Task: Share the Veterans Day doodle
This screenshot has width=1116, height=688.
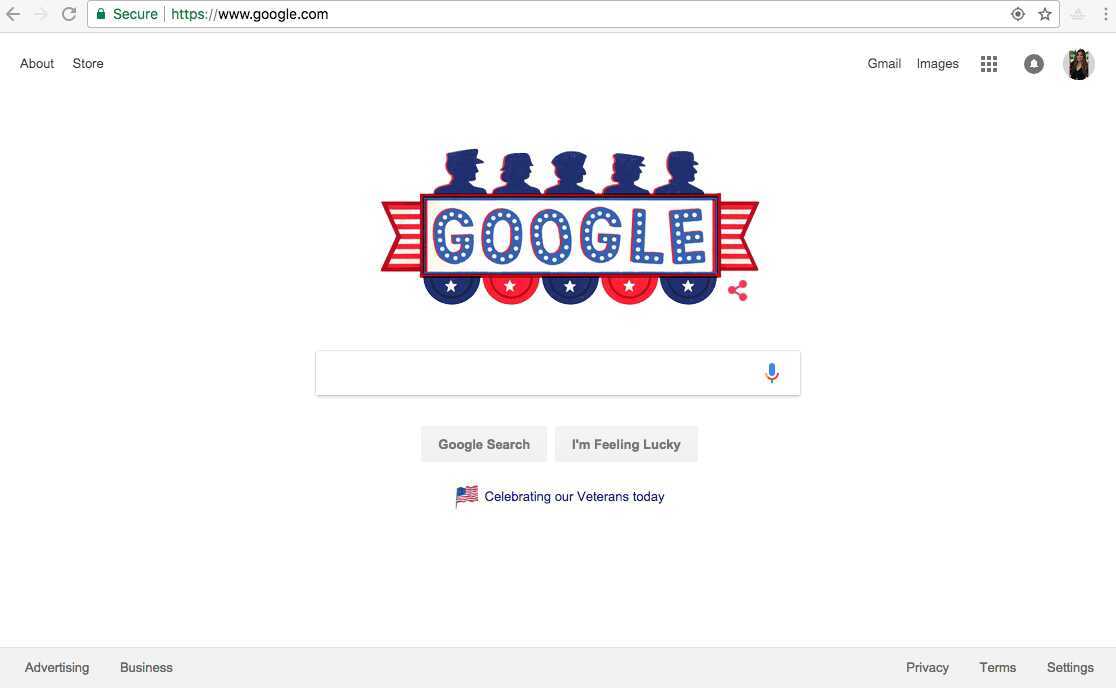Action: click(738, 290)
